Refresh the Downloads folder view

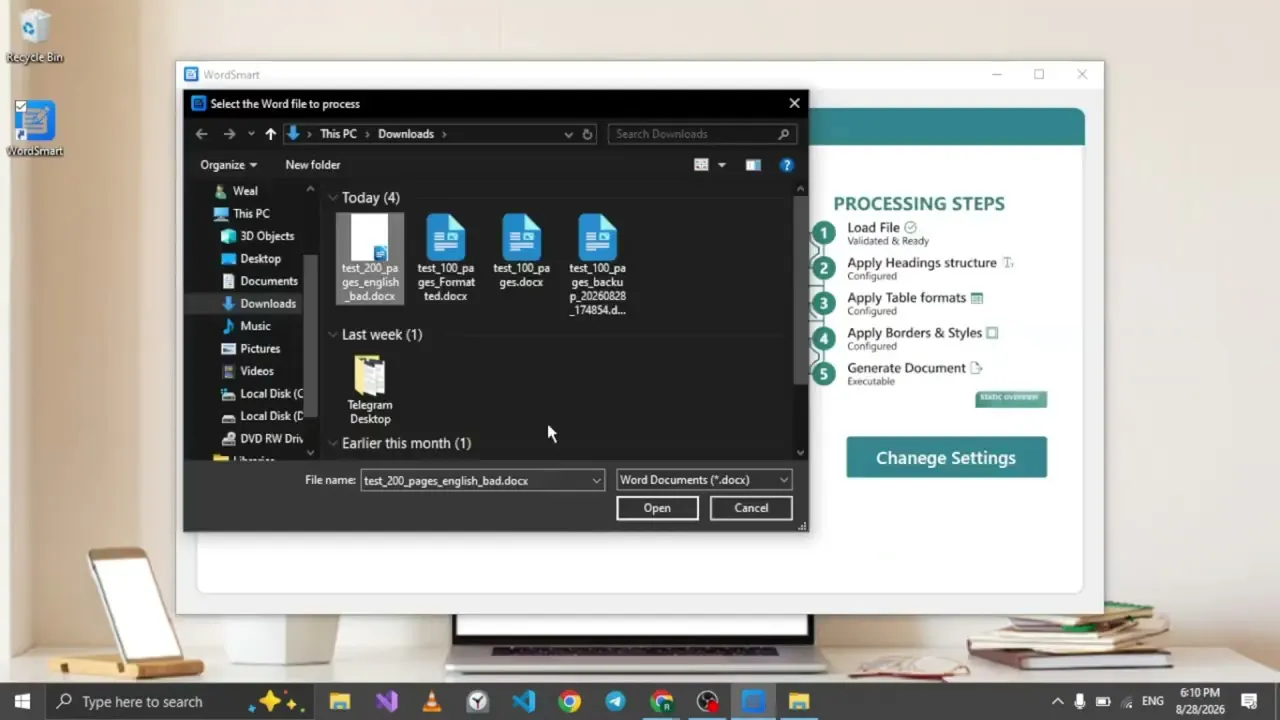(587, 134)
